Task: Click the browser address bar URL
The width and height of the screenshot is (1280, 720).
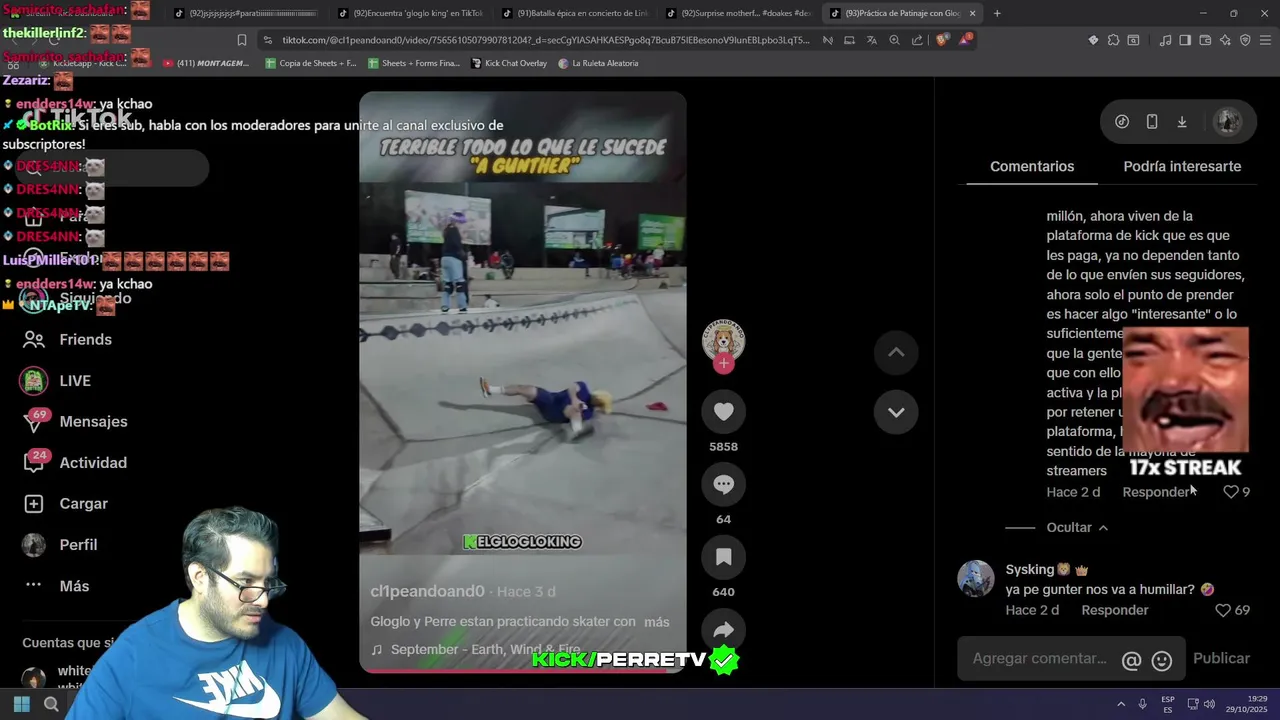Action: tap(546, 40)
